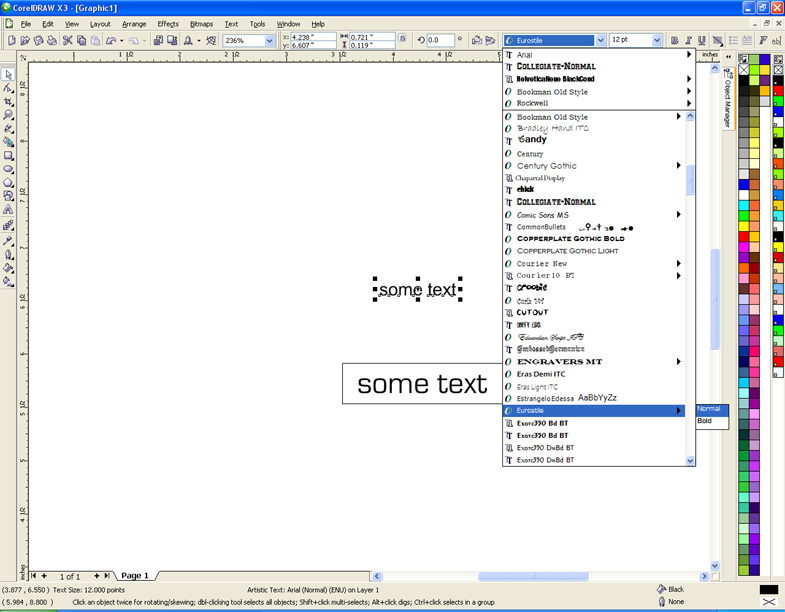
Task: Choose Normal style for Eurostile
Action: click(x=711, y=409)
